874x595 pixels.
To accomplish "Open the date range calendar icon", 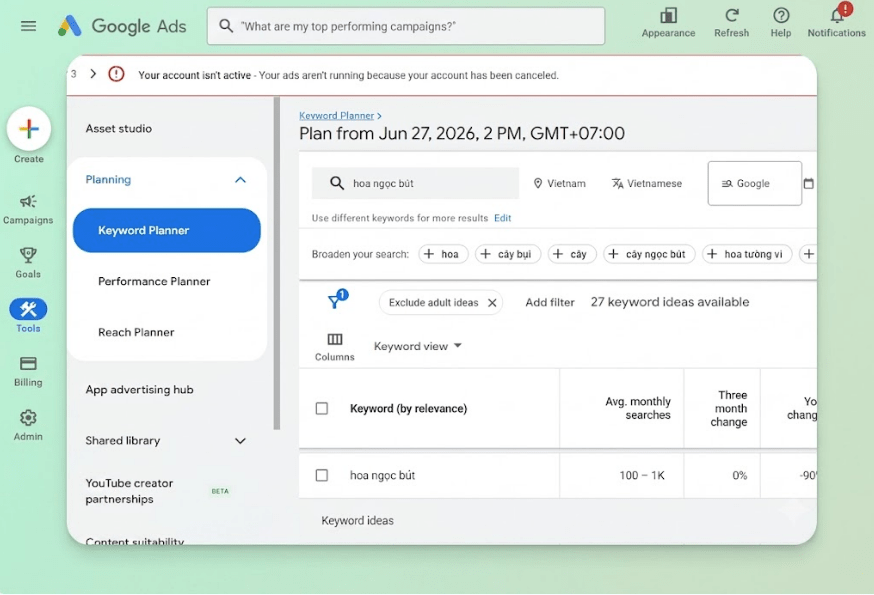I will [x=809, y=183].
